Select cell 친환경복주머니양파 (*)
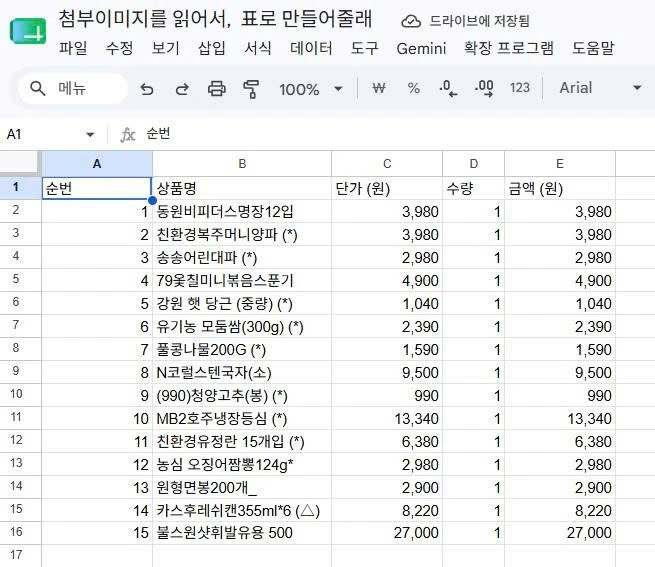 (x=242, y=234)
